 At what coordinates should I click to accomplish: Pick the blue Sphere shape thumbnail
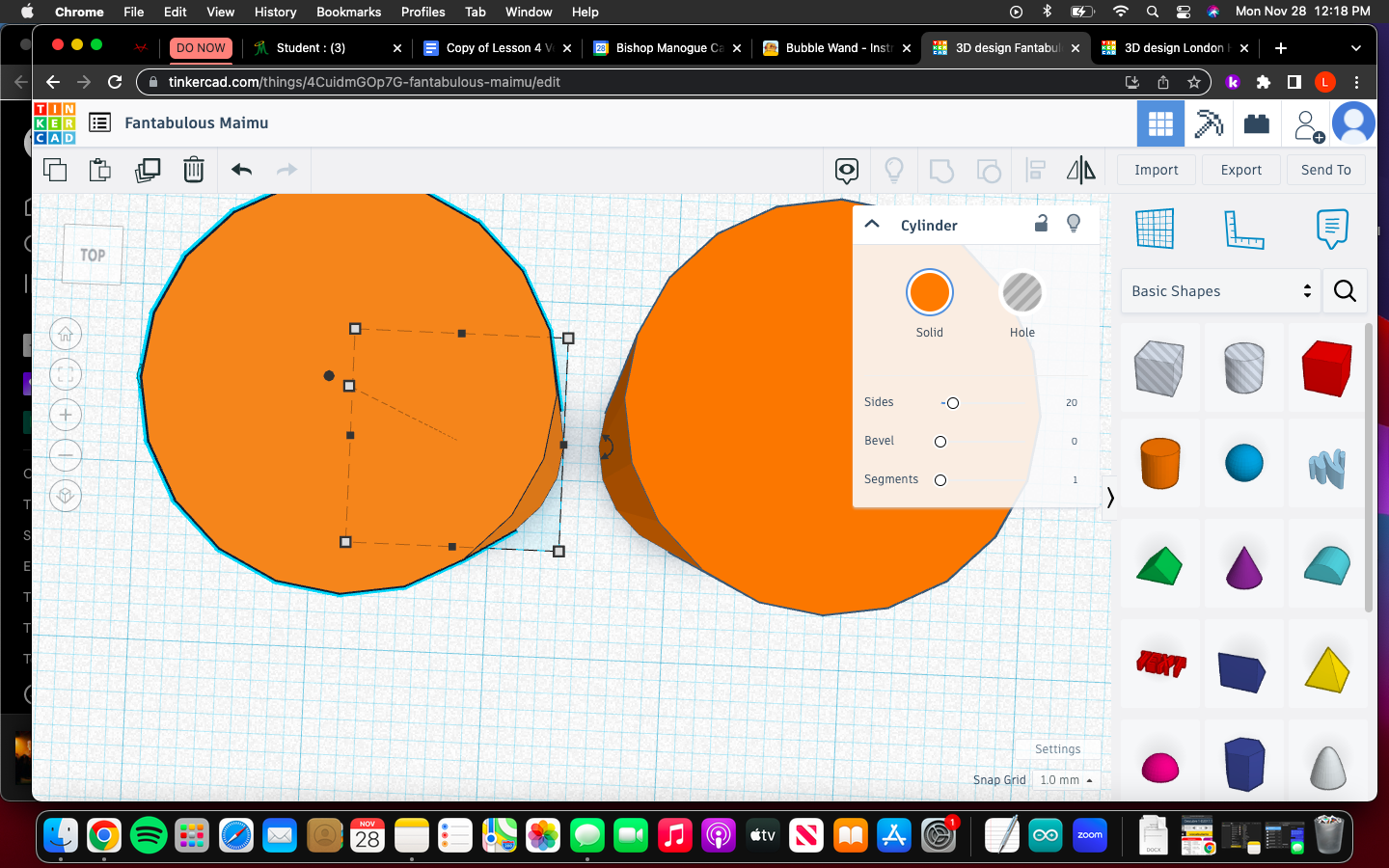tap(1244, 463)
